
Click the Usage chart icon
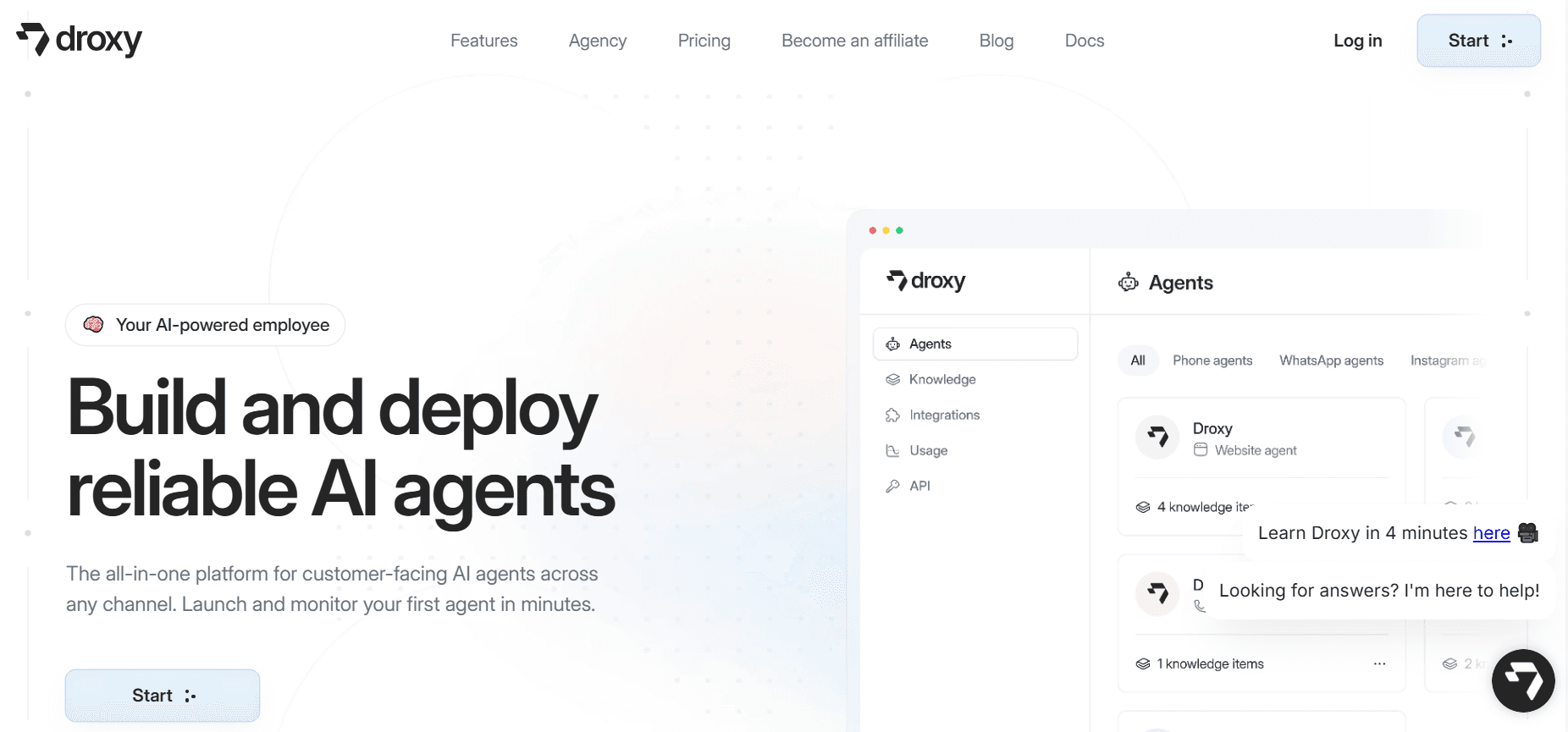892,450
